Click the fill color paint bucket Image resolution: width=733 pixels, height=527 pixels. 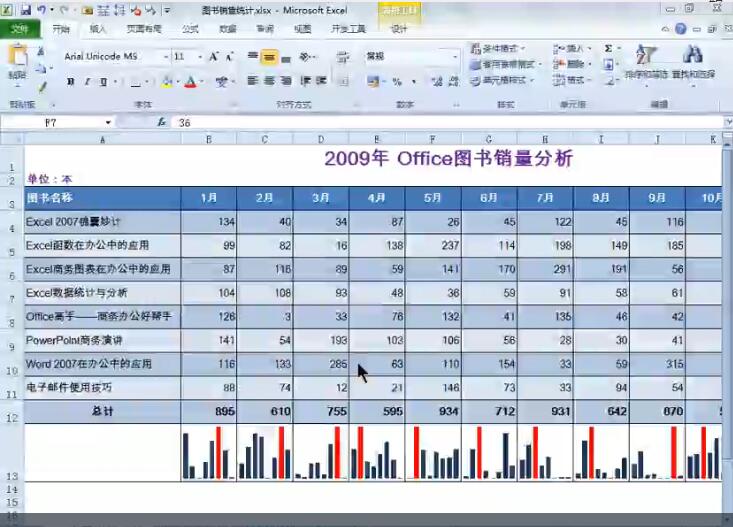[x=167, y=82]
